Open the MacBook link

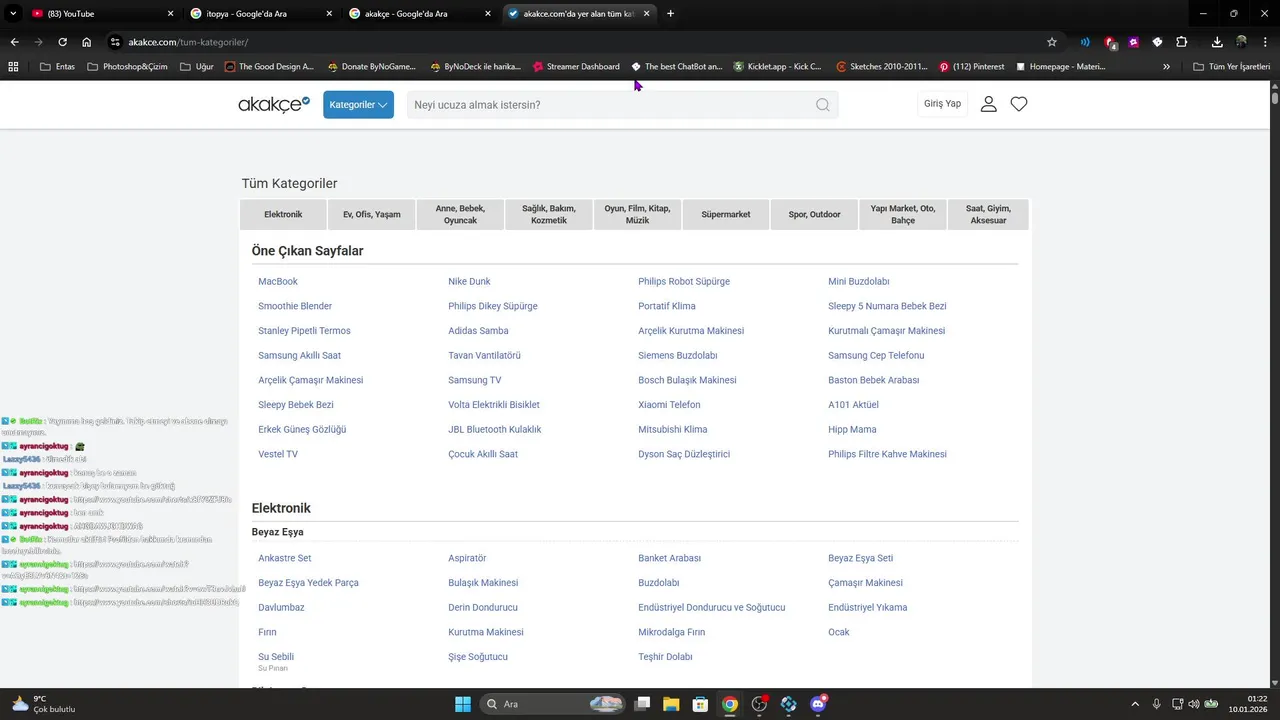(x=278, y=282)
